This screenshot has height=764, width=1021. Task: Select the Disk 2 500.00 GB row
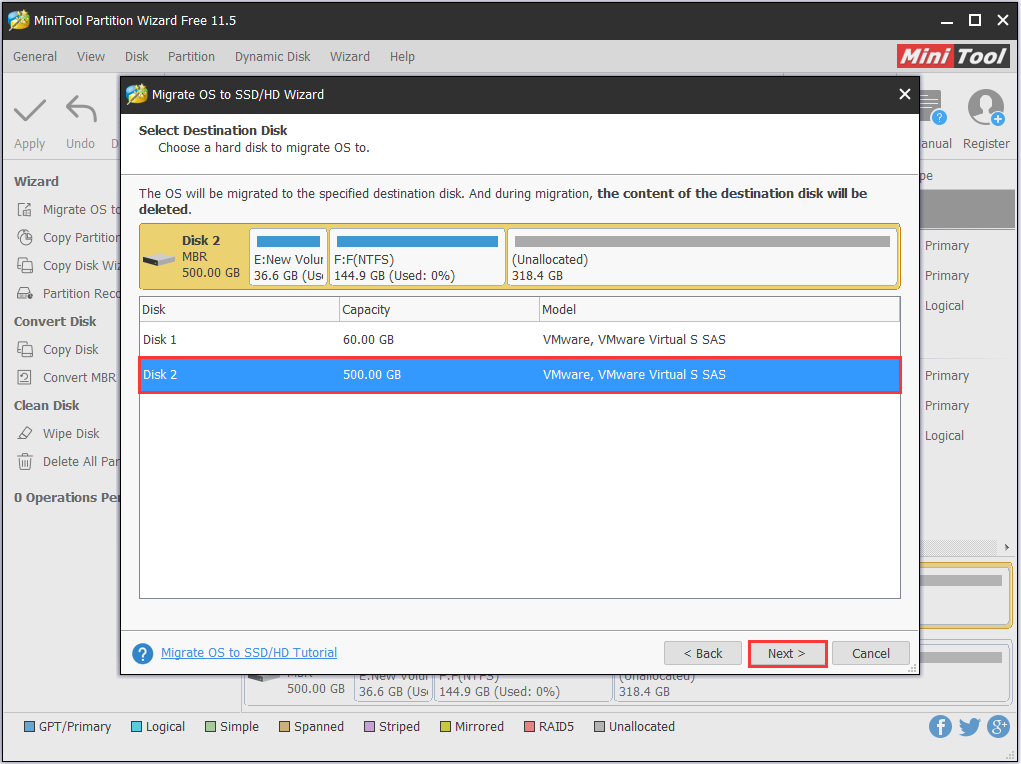coord(520,375)
